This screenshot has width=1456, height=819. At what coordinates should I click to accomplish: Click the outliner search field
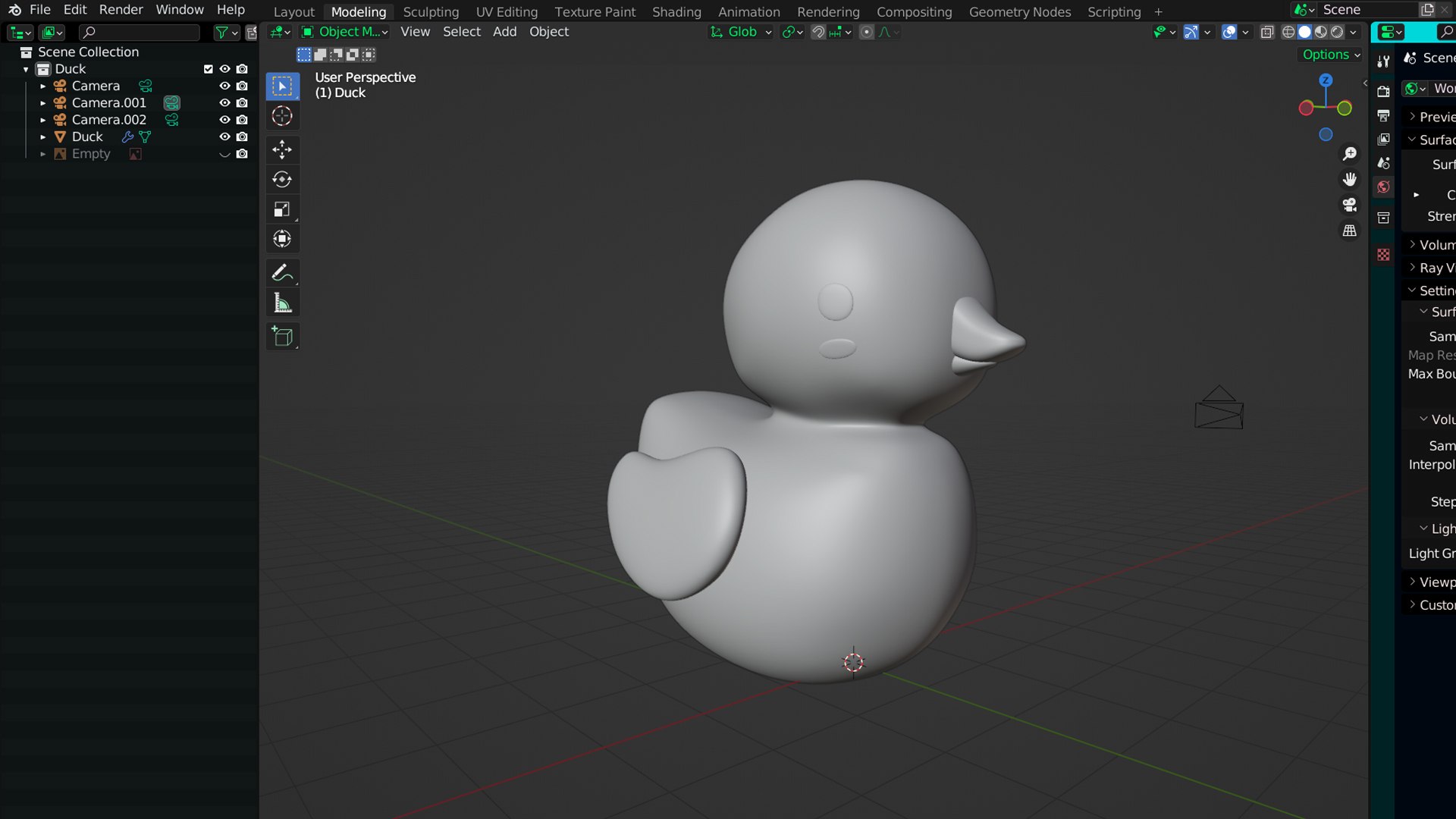tap(140, 32)
